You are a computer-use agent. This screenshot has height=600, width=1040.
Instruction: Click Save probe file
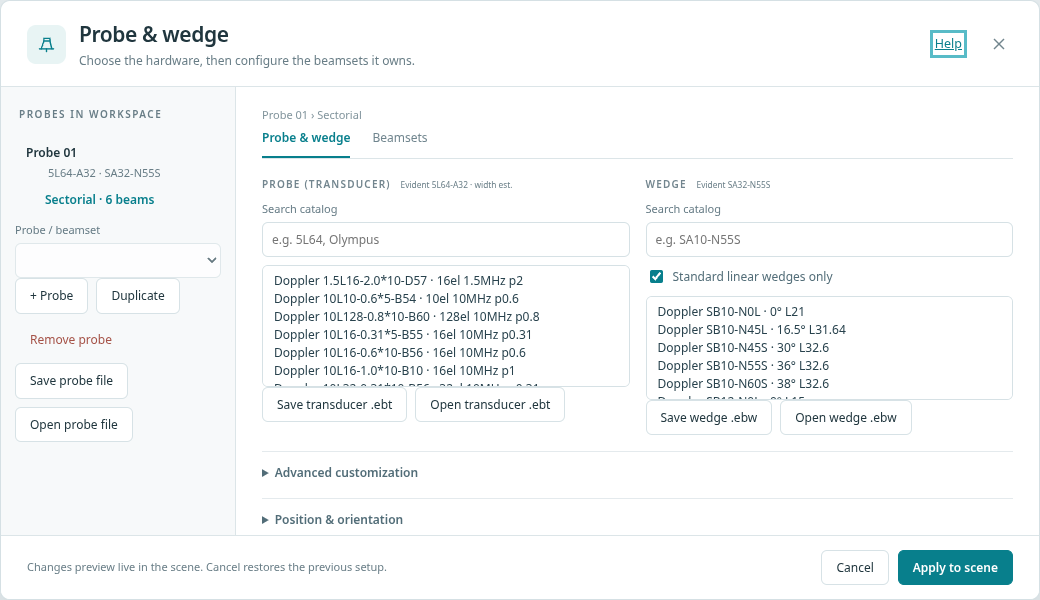72,381
